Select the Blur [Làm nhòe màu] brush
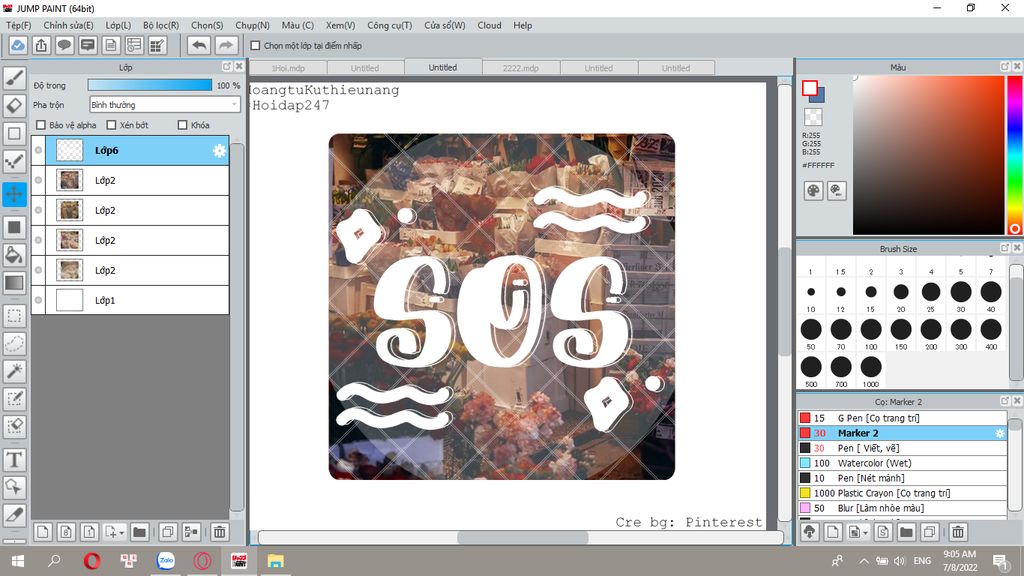Viewport: 1024px width, 576px height. (902, 508)
